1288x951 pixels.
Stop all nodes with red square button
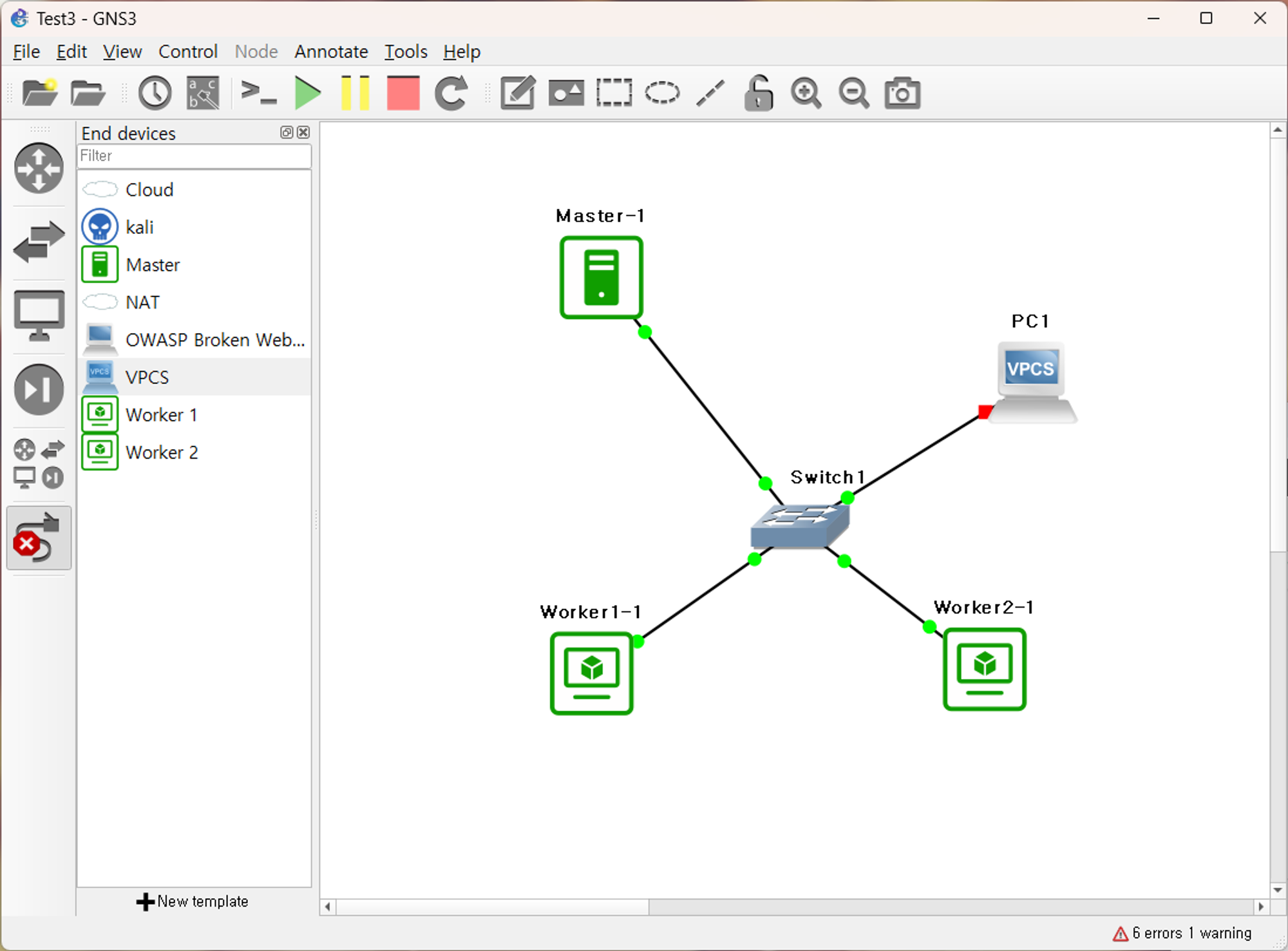pos(403,93)
